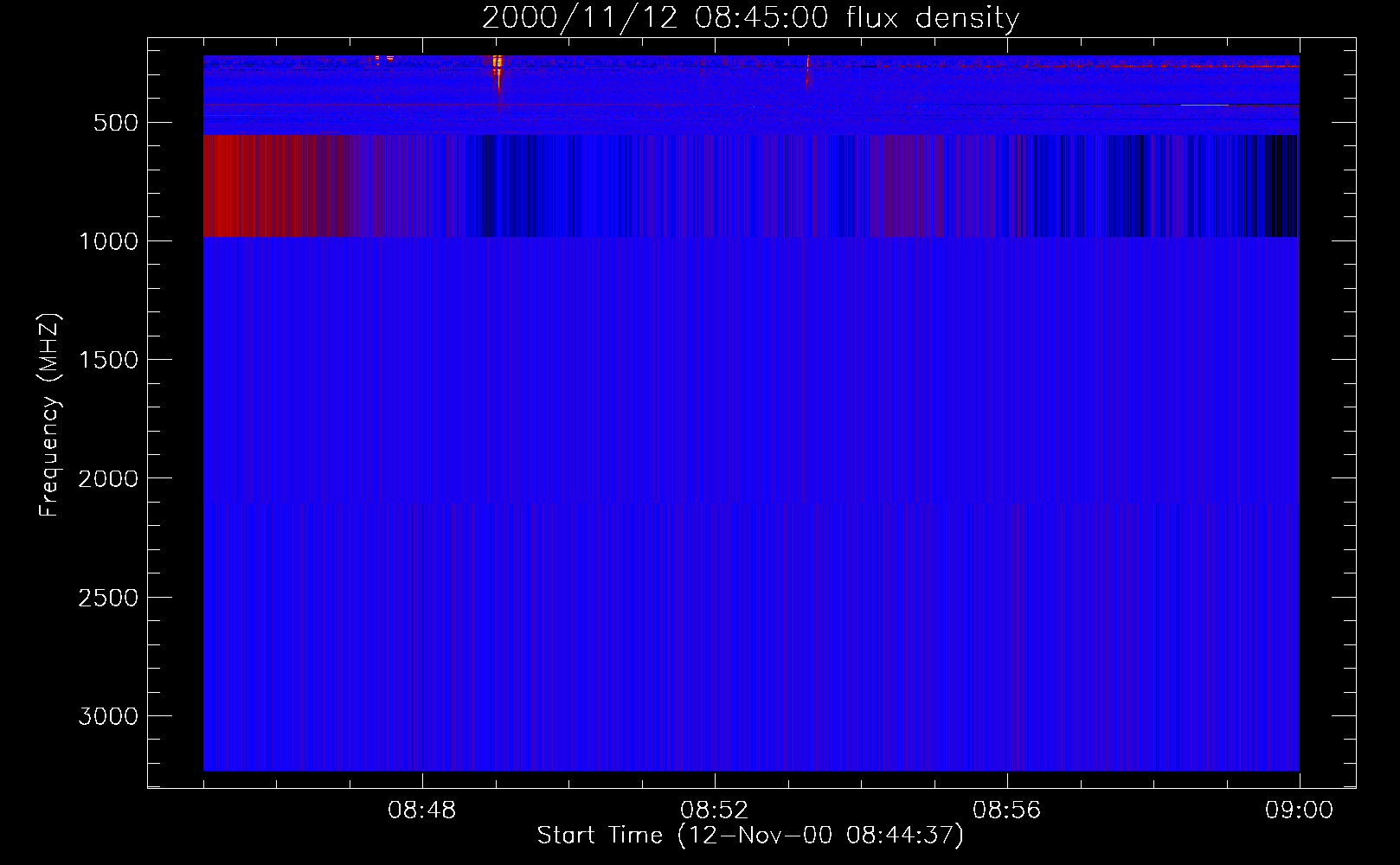The width and height of the screenshot is (1400, 865).
Task: Click the 1500 frequency tick label
Action: coord(108,360)
